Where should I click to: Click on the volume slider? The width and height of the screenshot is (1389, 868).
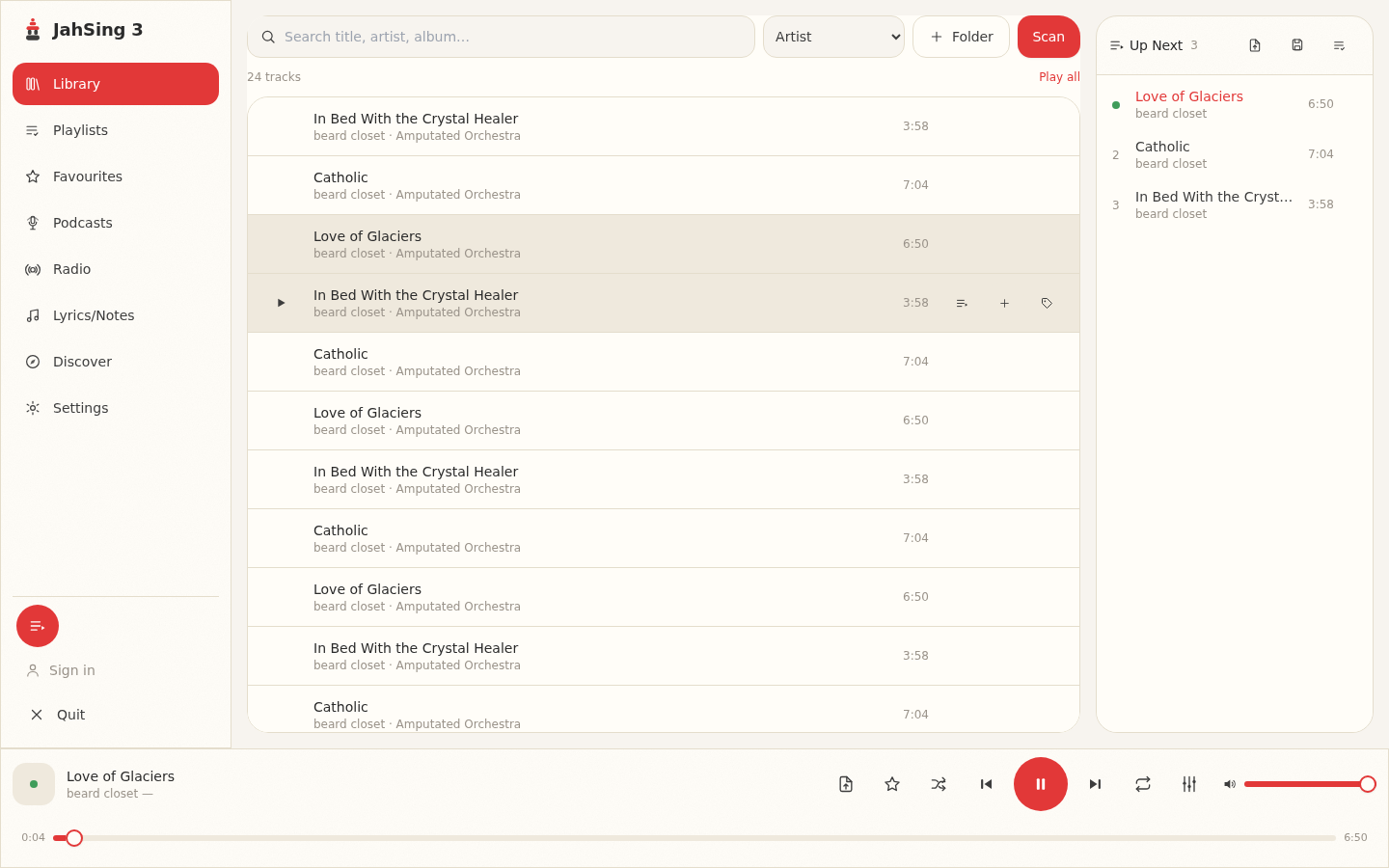(1310, 784)
